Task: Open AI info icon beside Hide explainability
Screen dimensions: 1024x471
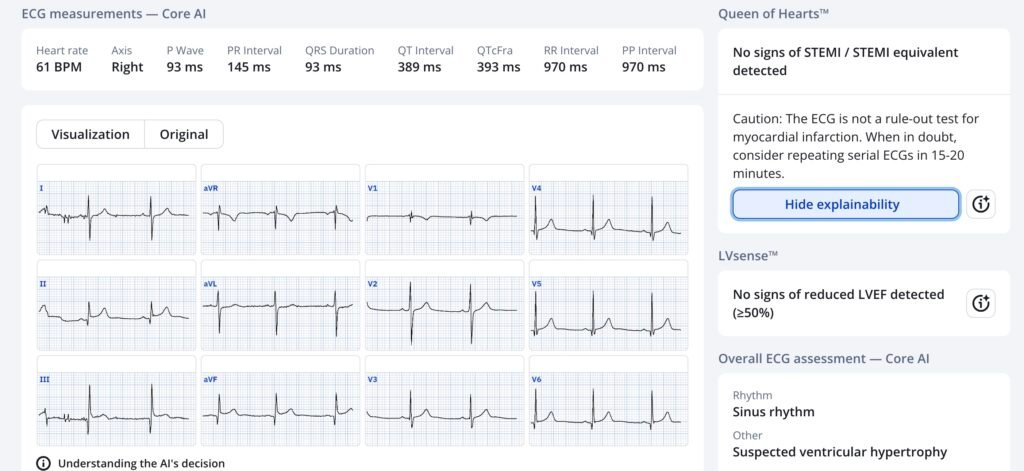Action: 980,204
